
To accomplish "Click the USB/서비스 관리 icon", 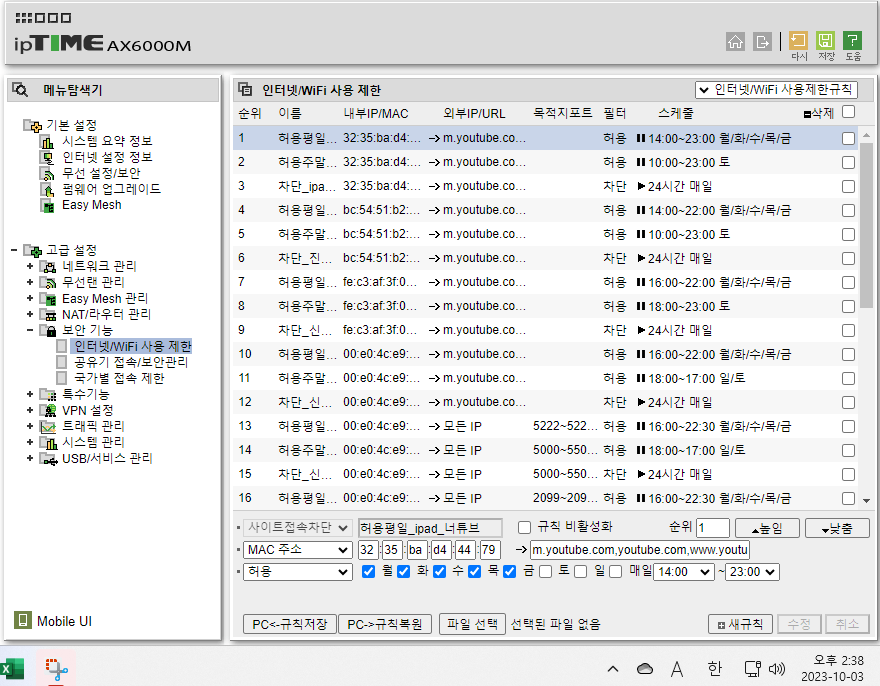I will click(x=48, y=459).
